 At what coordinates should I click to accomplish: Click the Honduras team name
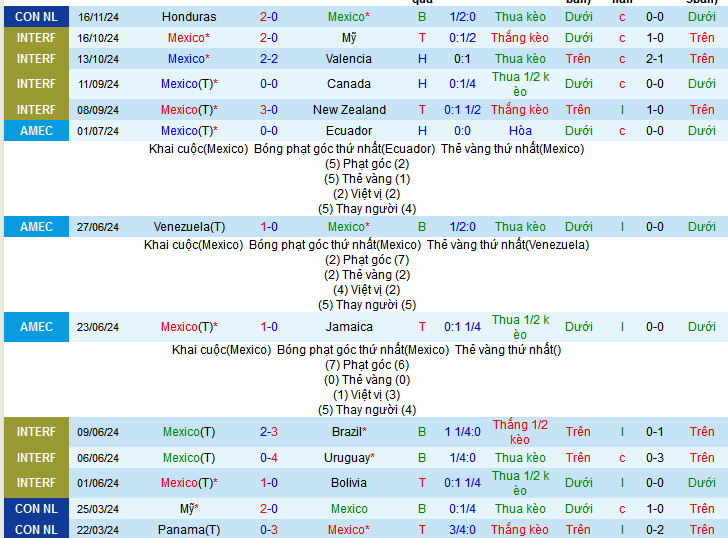[188, 17]
